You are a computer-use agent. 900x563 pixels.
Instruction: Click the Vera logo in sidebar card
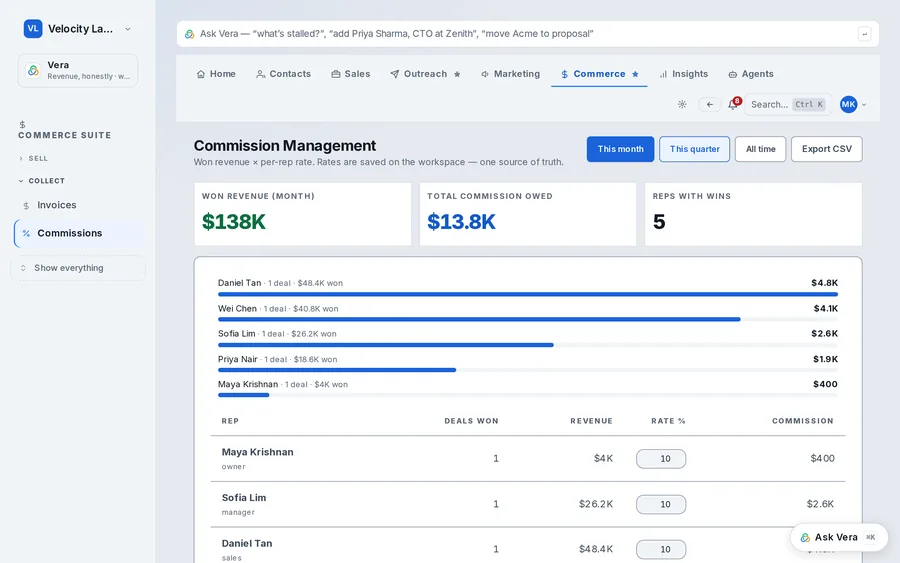tap(33, 71)
